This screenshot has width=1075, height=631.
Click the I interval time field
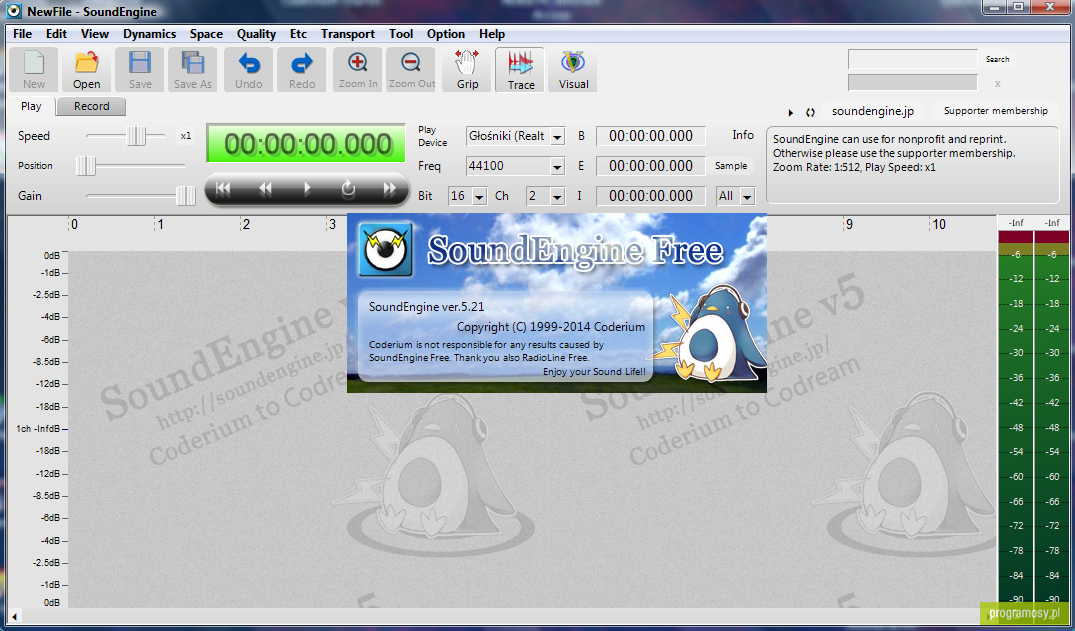click(x=651, y=196)
